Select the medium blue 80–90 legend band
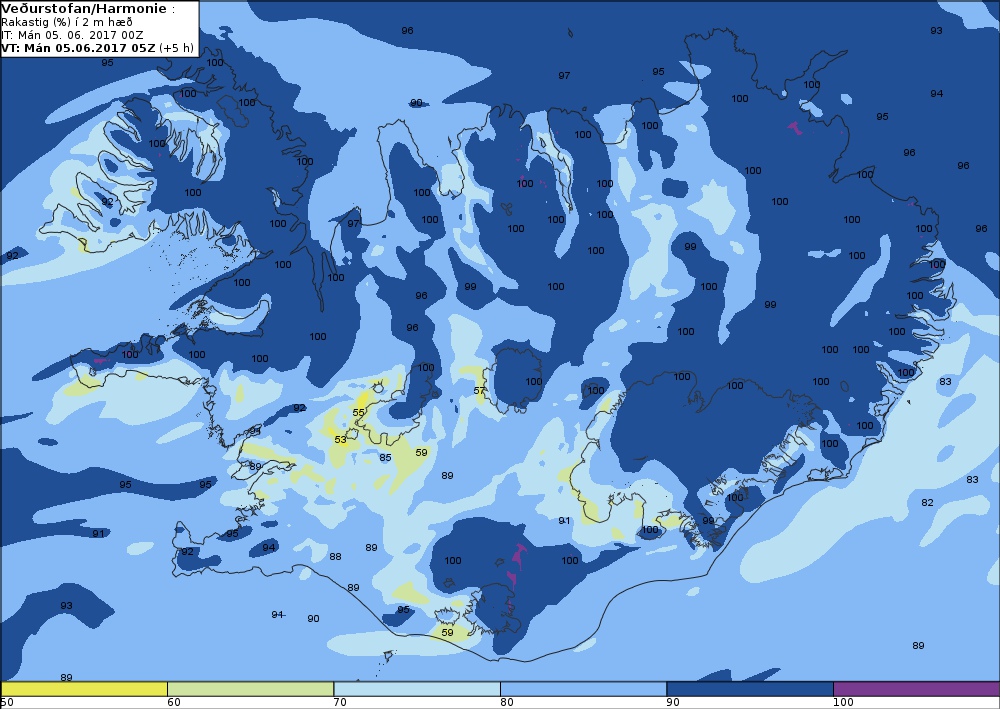Screen dimensions: 1000x709 tap(584, 689)
